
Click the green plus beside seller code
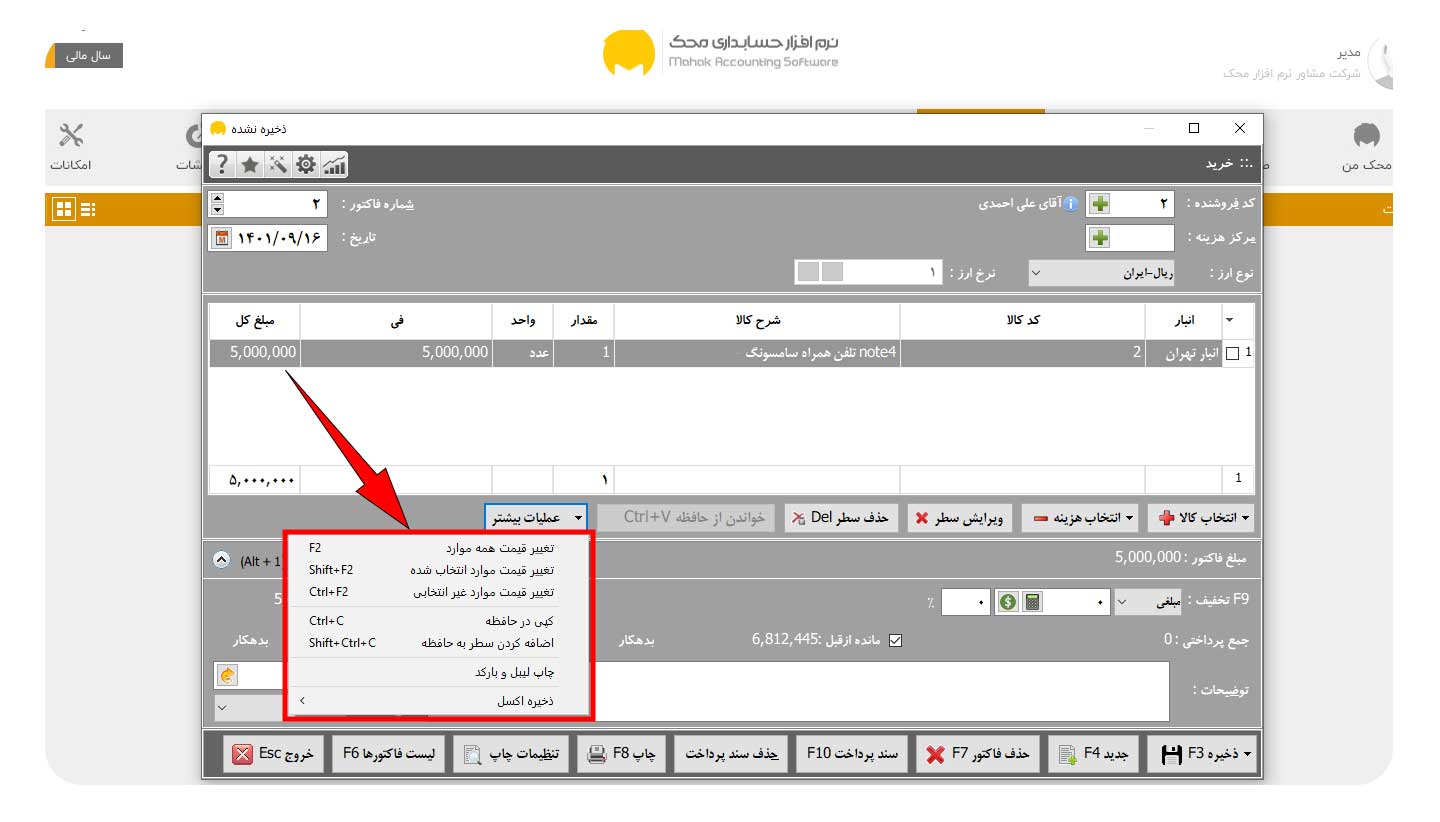click(1099, 204)
